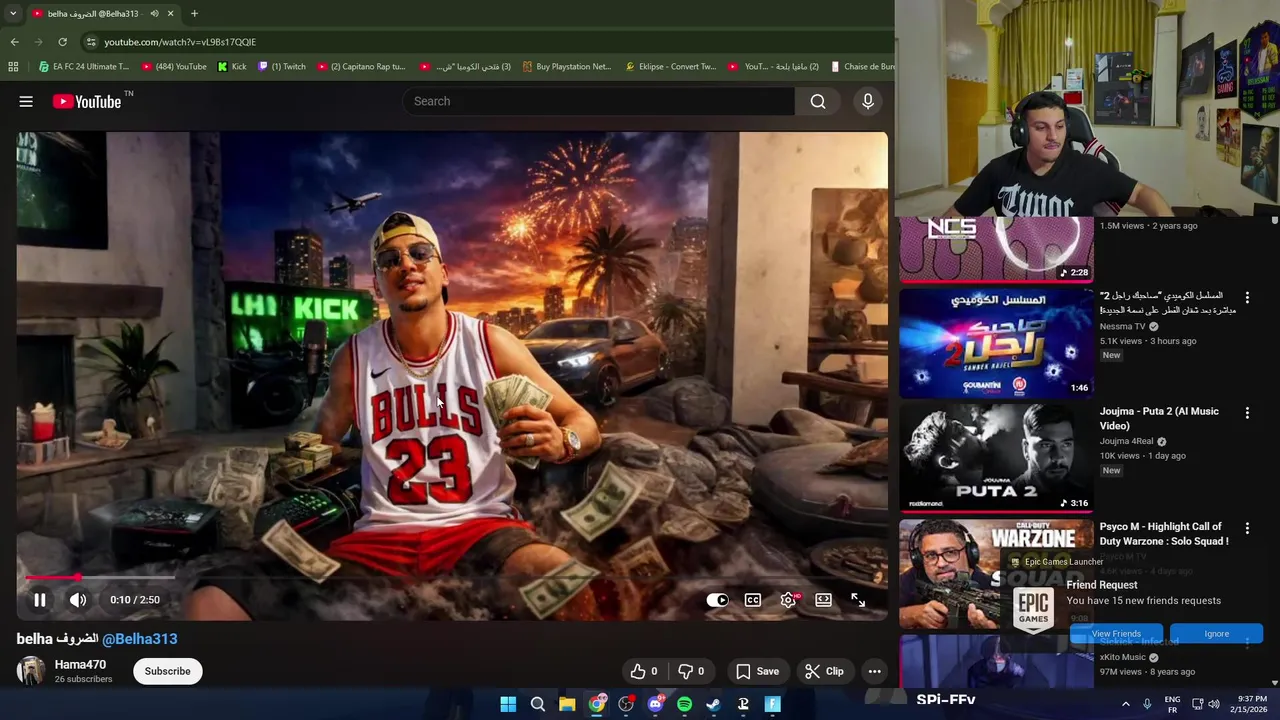The height and width of the screenshot is (720, 1280).
Task: Open the Nessma TV channel name
Action: [1122, 326]
